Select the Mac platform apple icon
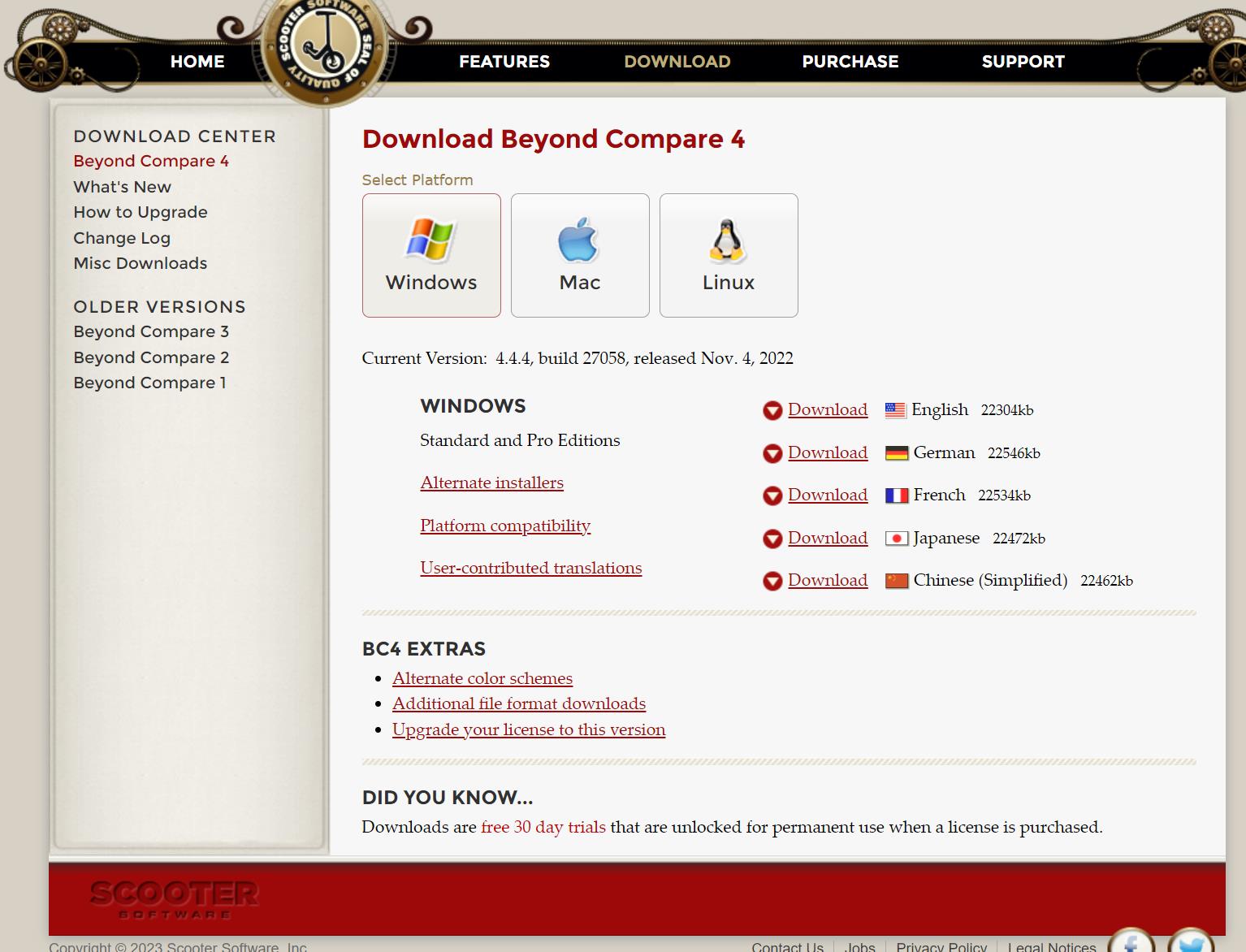The width and height of the screenshot is (1246, 952). [x=579, y=240]
